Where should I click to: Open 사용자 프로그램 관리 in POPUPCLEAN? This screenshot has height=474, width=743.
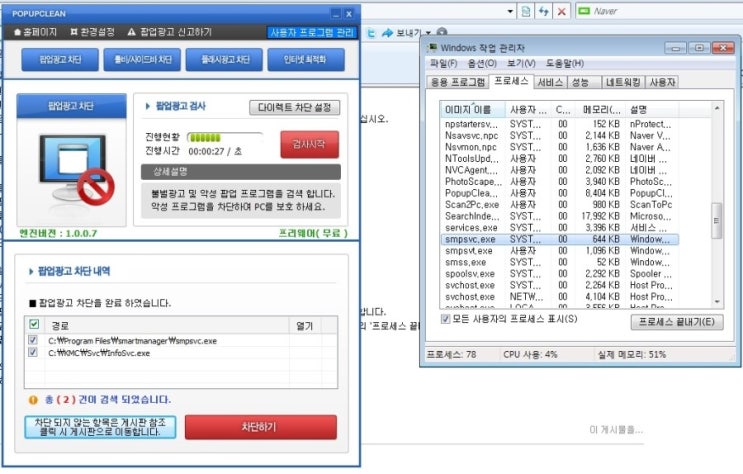coord(311,32)
